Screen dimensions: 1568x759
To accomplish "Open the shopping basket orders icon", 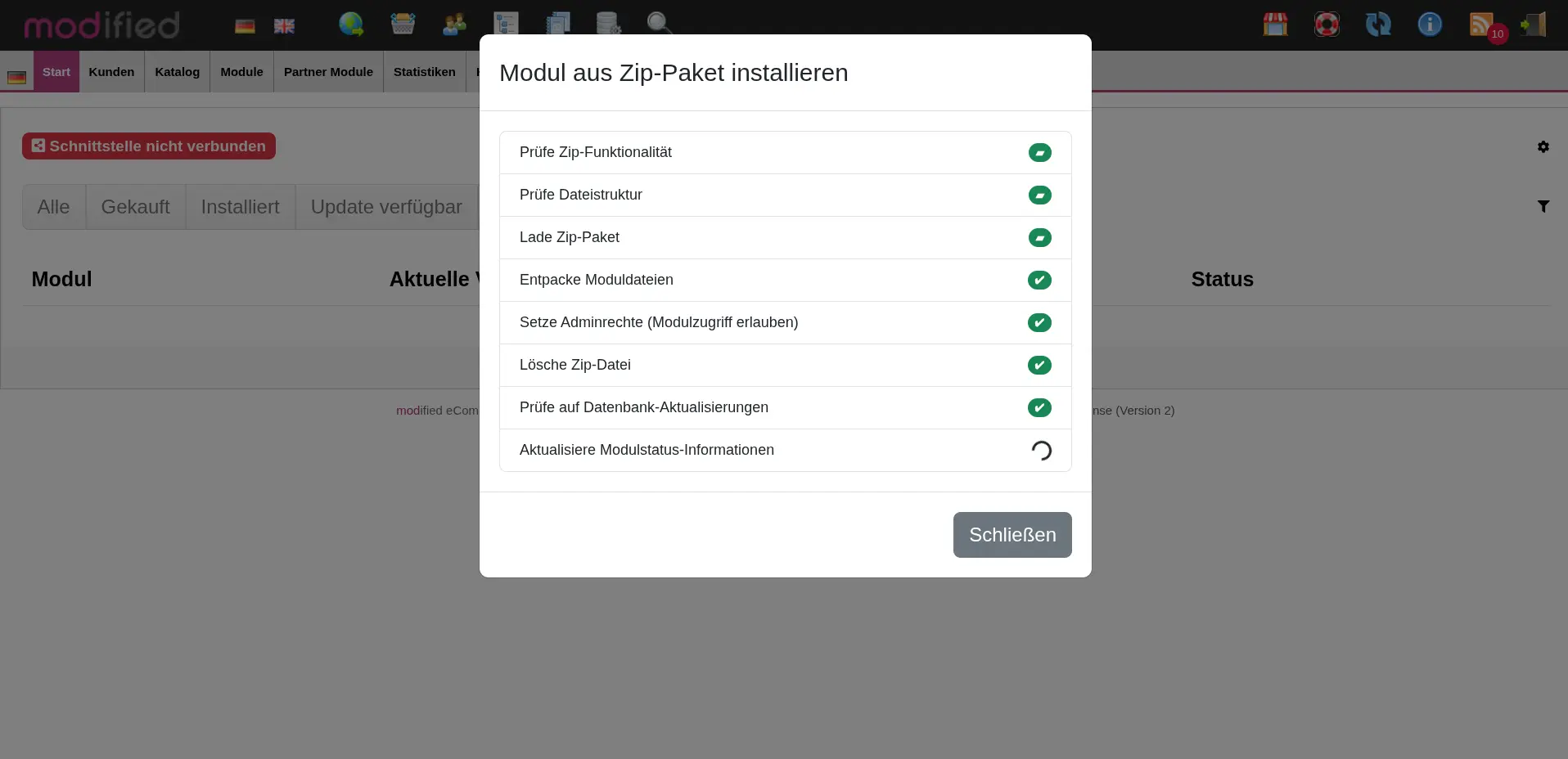I will pos(403,25).
